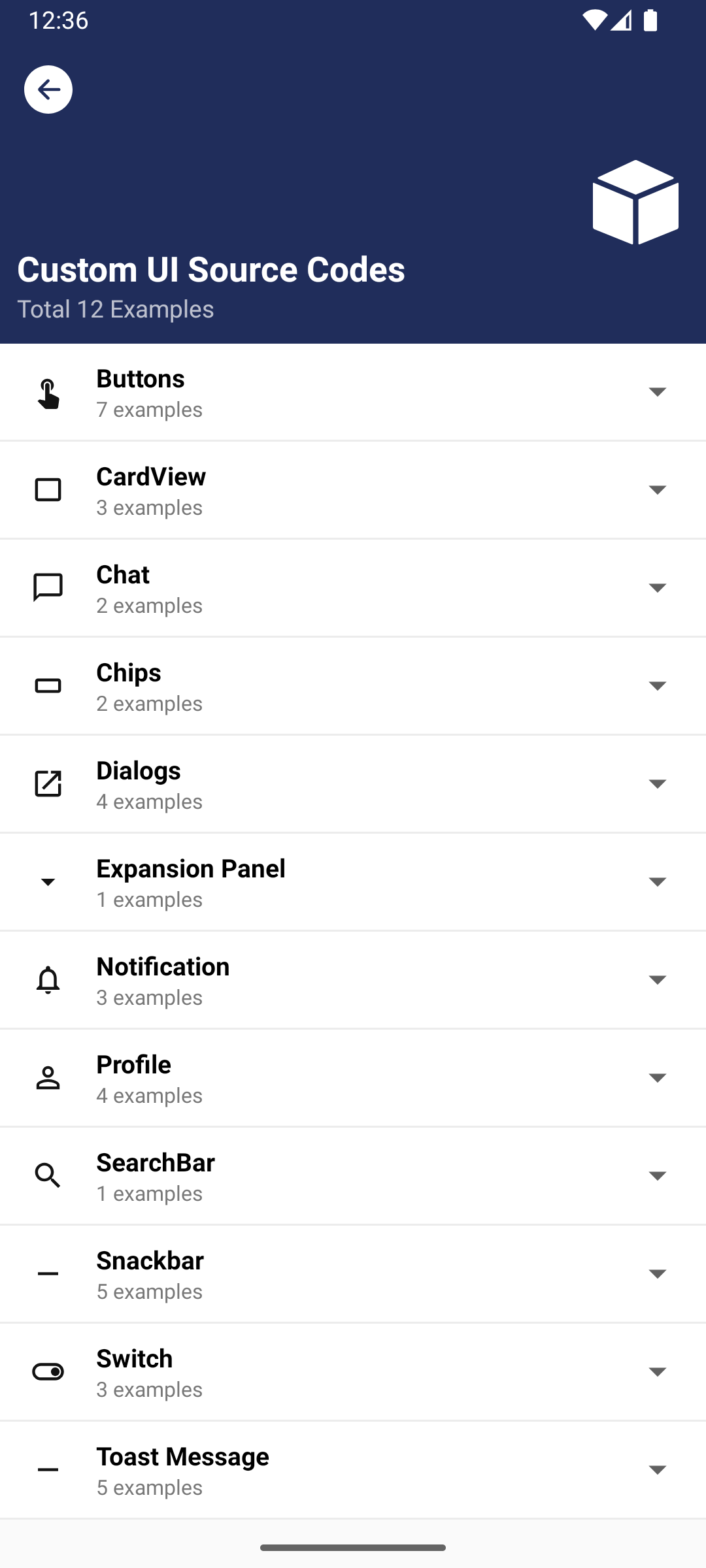Tap the Buttons touch-hand icon
This screenshot has width=706, height=1568.
pyautogui.click(x=48, y=393)
